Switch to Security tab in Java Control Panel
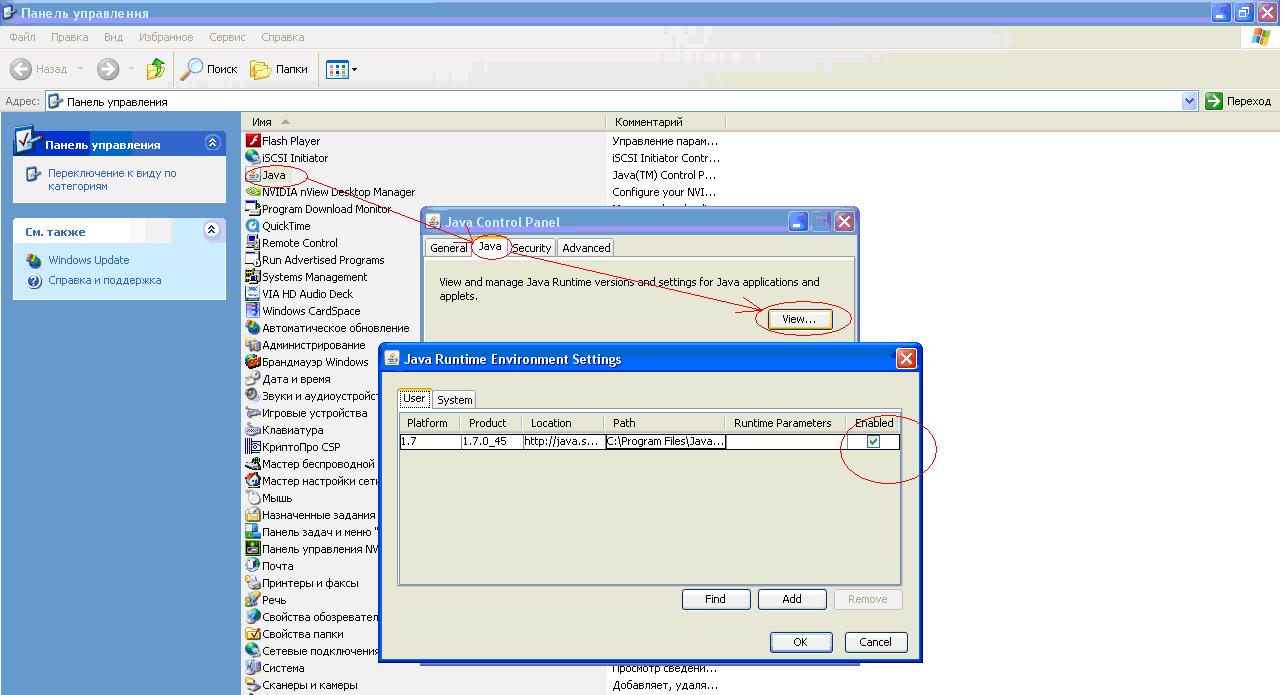The image size is (1286, 695). coord(531,248)
